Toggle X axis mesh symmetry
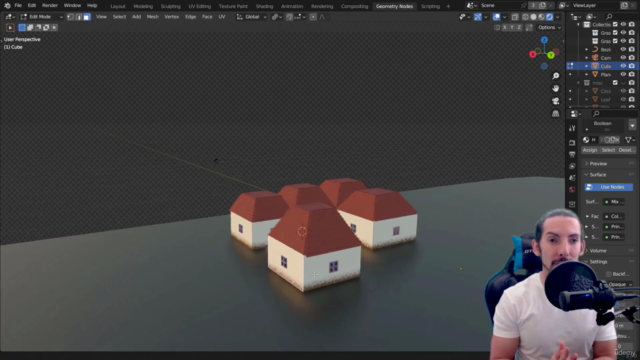The image size is (640, 360). 505,27
